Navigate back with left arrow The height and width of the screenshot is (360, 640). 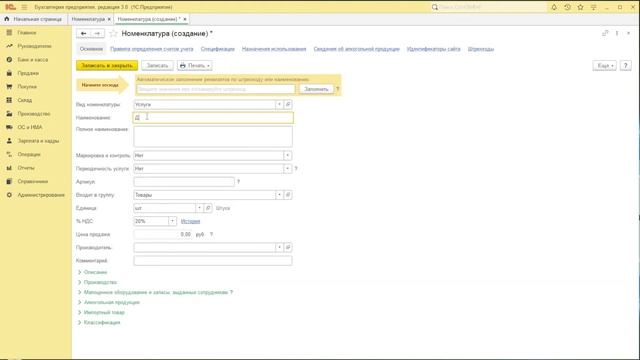point(83,33)
